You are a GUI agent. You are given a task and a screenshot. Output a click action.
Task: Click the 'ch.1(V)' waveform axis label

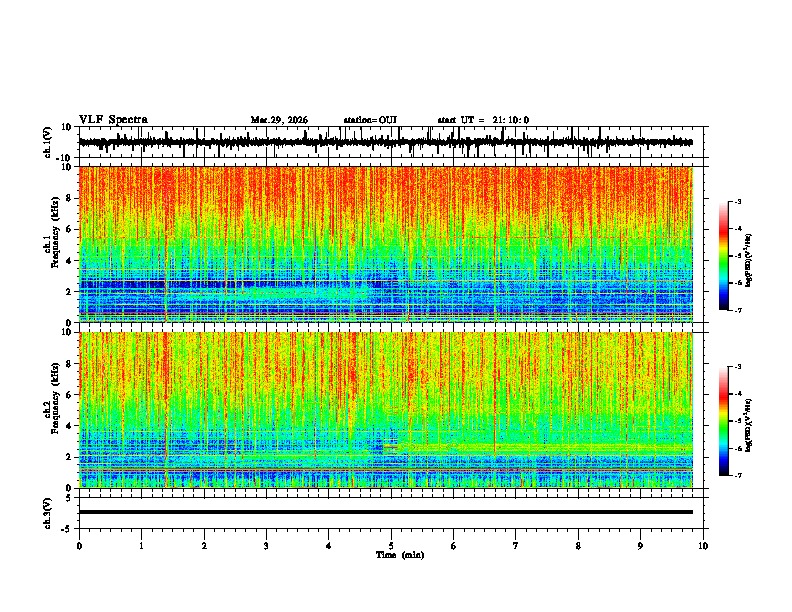(48, 142)
